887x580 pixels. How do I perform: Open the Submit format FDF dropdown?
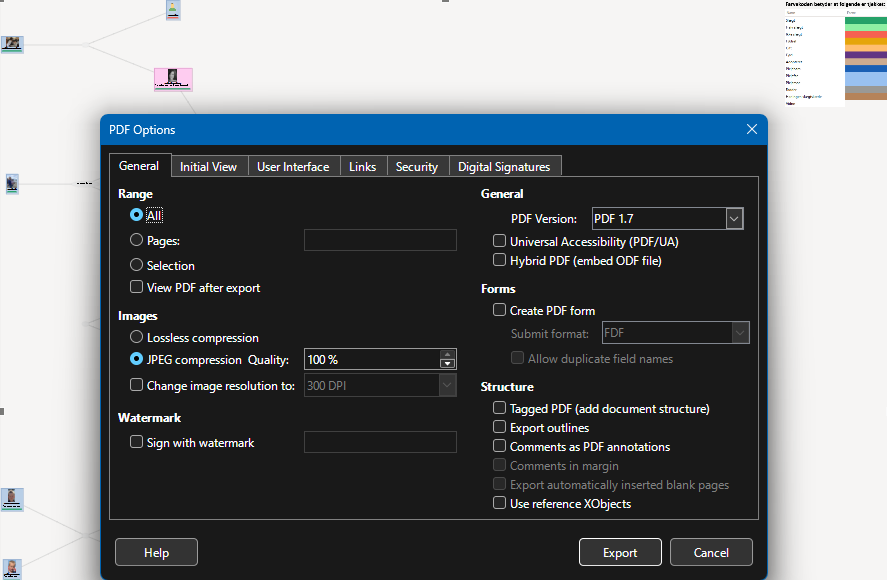click(x=740, y=333)
